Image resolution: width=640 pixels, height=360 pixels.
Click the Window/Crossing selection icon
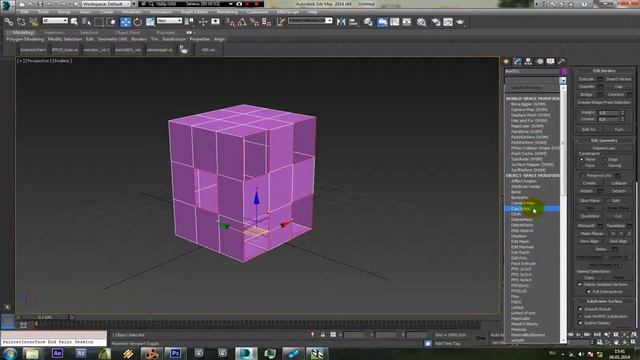point(111,22)
